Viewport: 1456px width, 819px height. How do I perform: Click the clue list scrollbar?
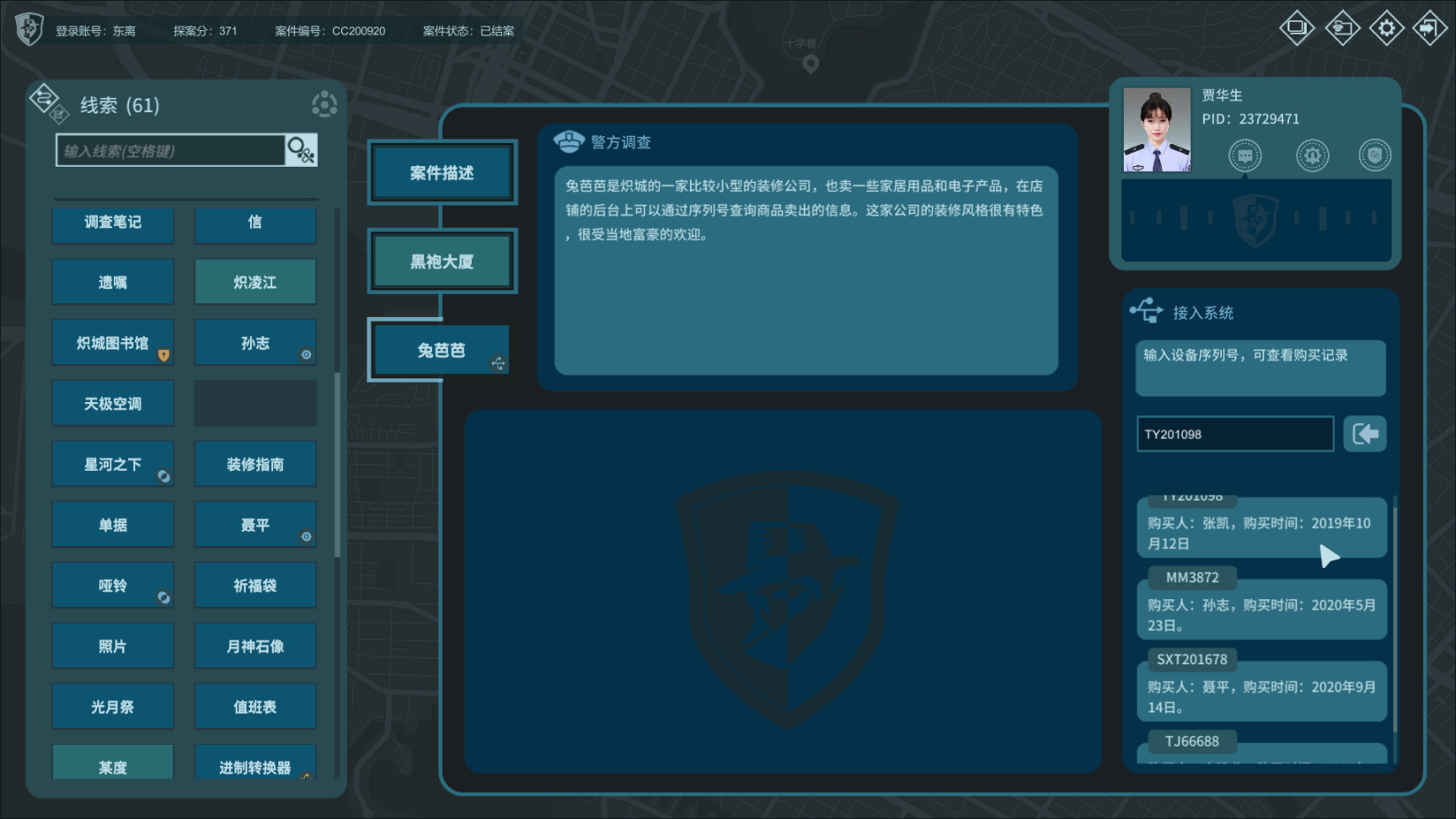click(x=337, y=464)
